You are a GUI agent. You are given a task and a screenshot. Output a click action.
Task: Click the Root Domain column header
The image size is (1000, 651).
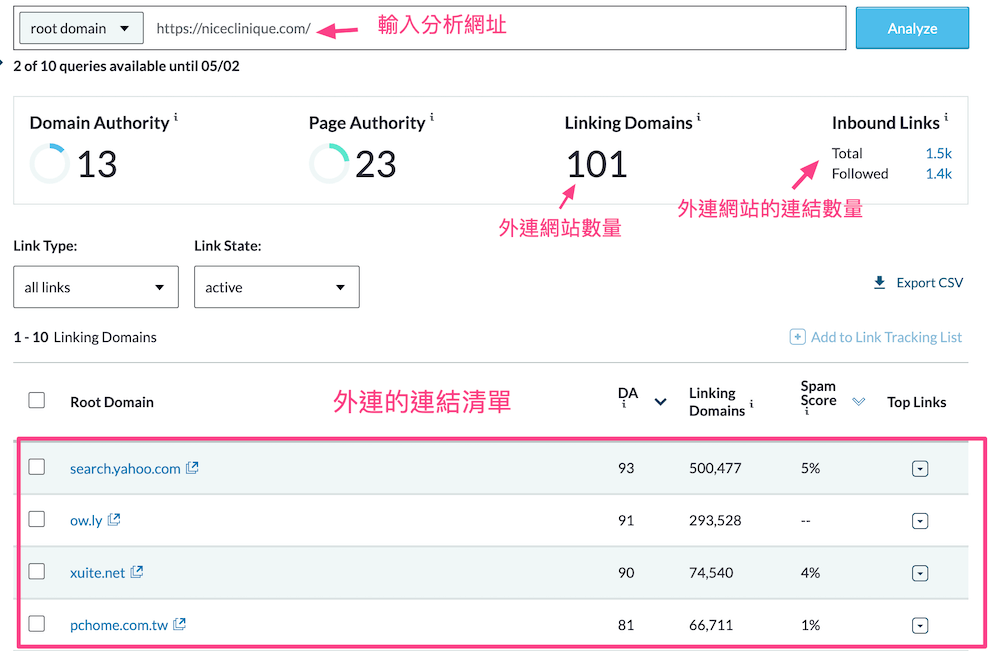click(112, 402)
